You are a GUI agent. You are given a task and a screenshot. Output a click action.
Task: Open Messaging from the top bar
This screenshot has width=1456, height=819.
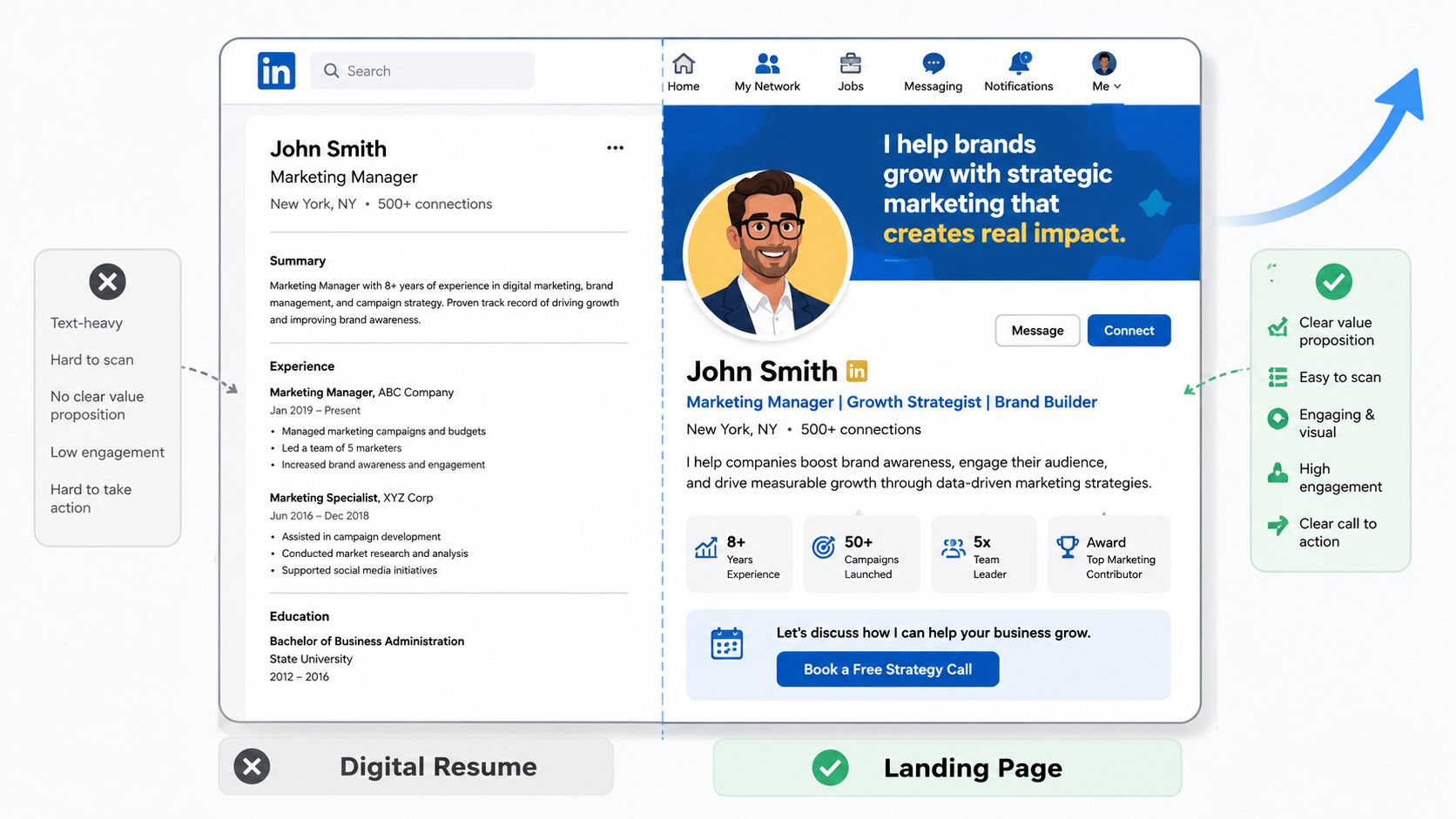[933, 72]
